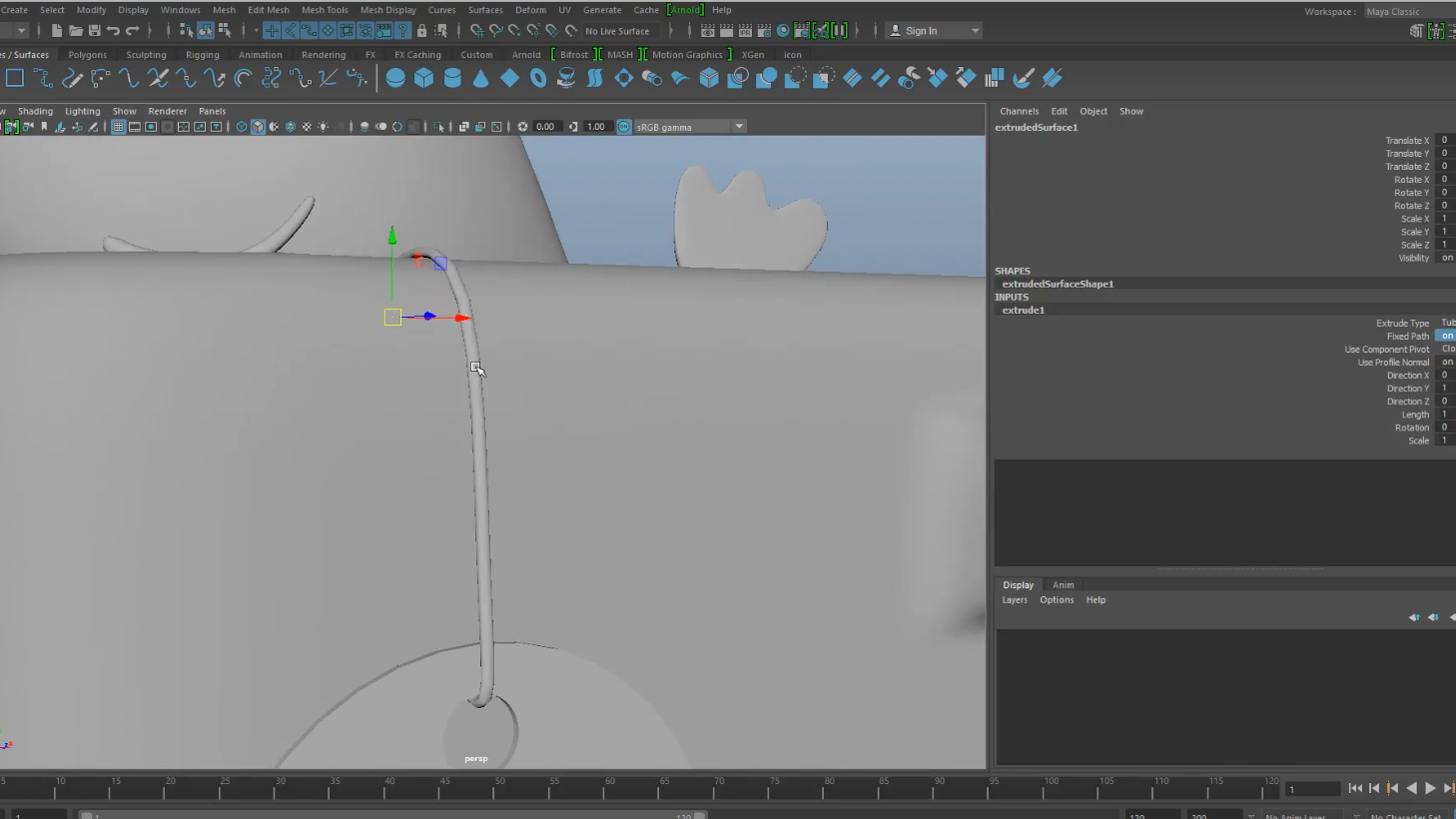
Task: Toggle smooth shade all in viewport
Action: 258,127
